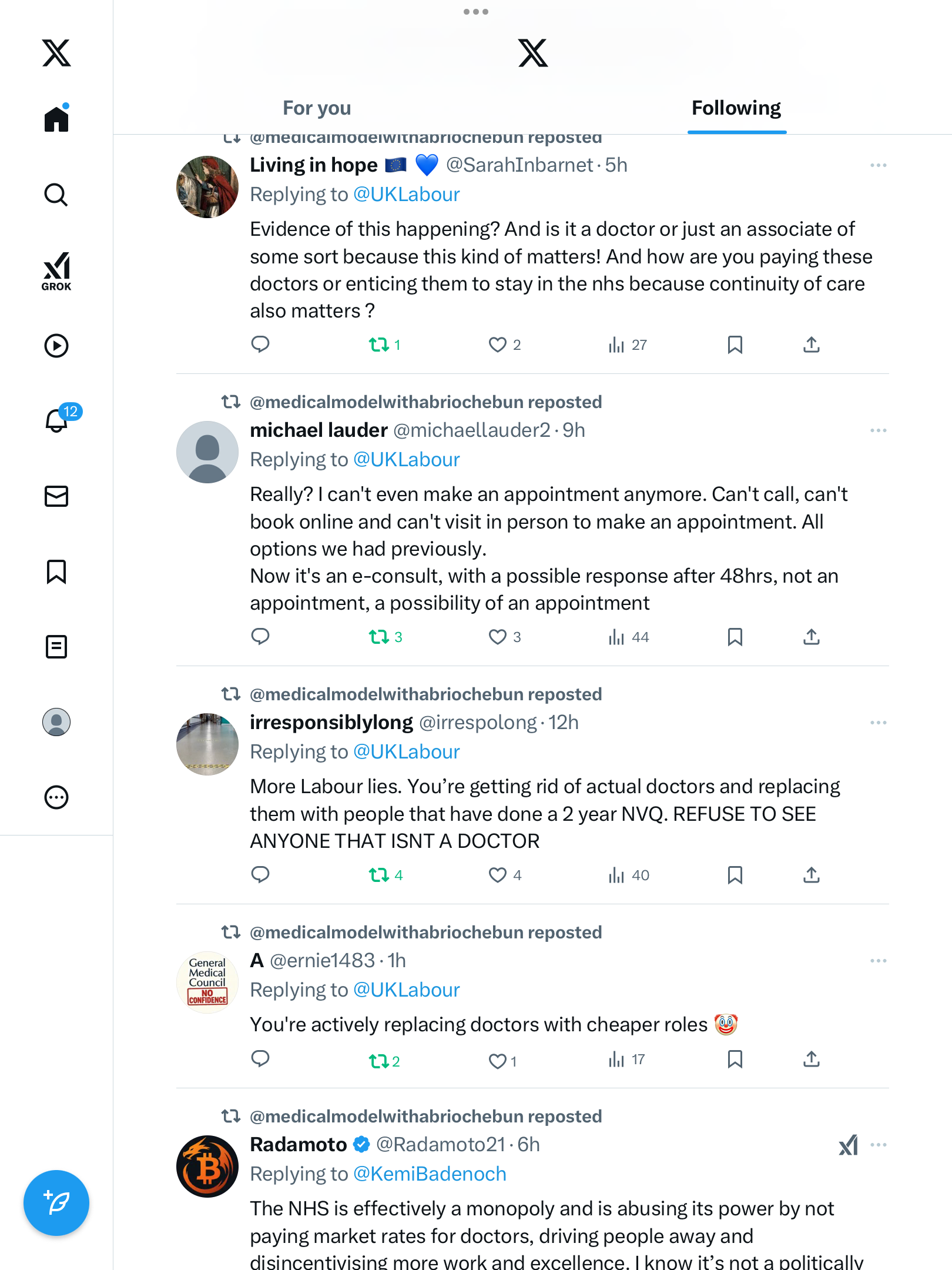Open Radamoto's profile picture
Viewport: 952px width, 1270px height.
[x=207, y=1167]
